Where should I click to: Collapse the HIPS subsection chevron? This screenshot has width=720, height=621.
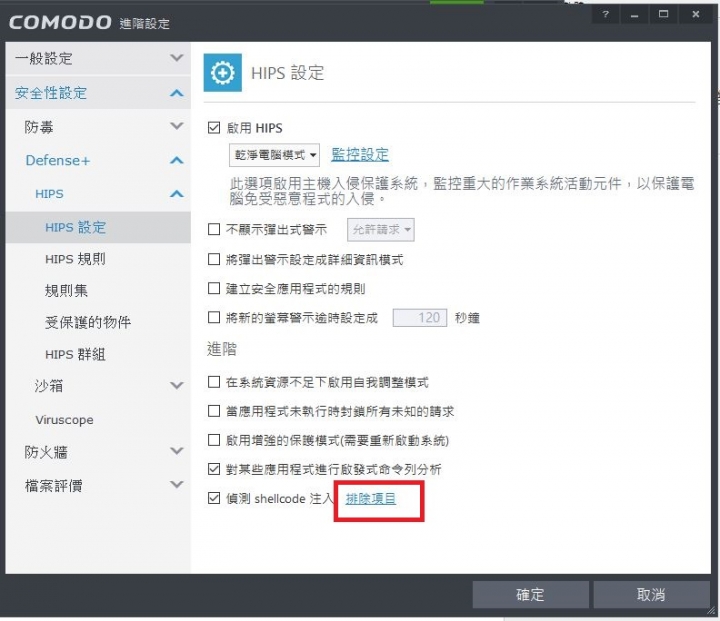pyautogui.click(x=177, y=194)
